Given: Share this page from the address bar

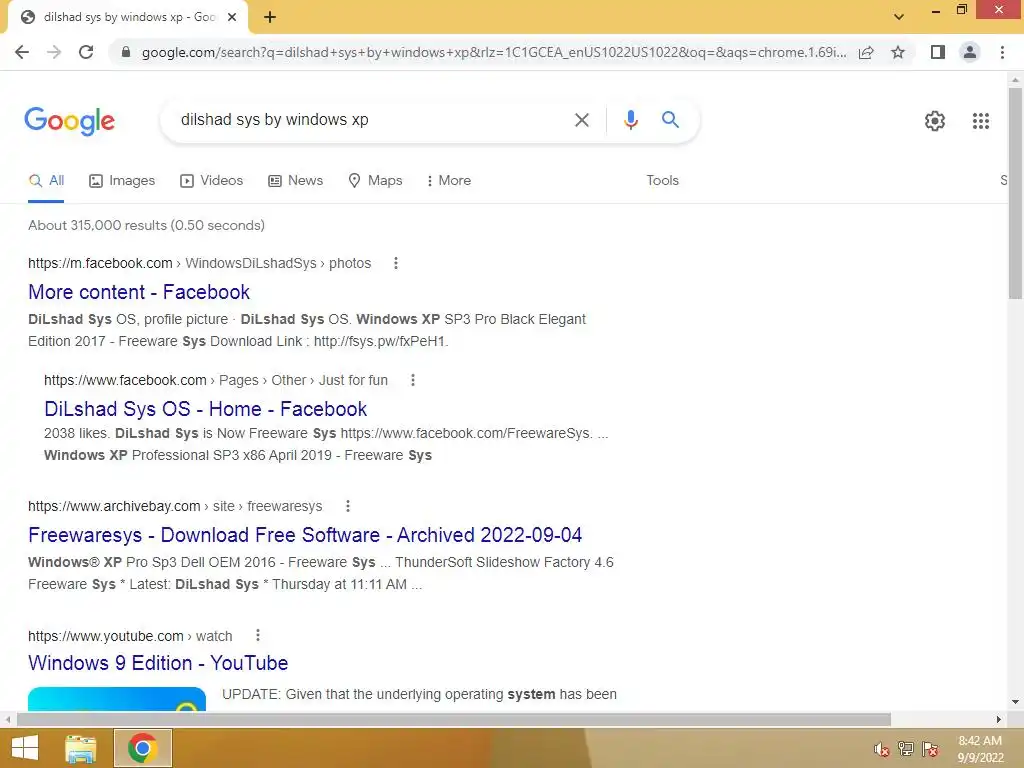Looking at the screenshot, I should (x=866, y=52).
